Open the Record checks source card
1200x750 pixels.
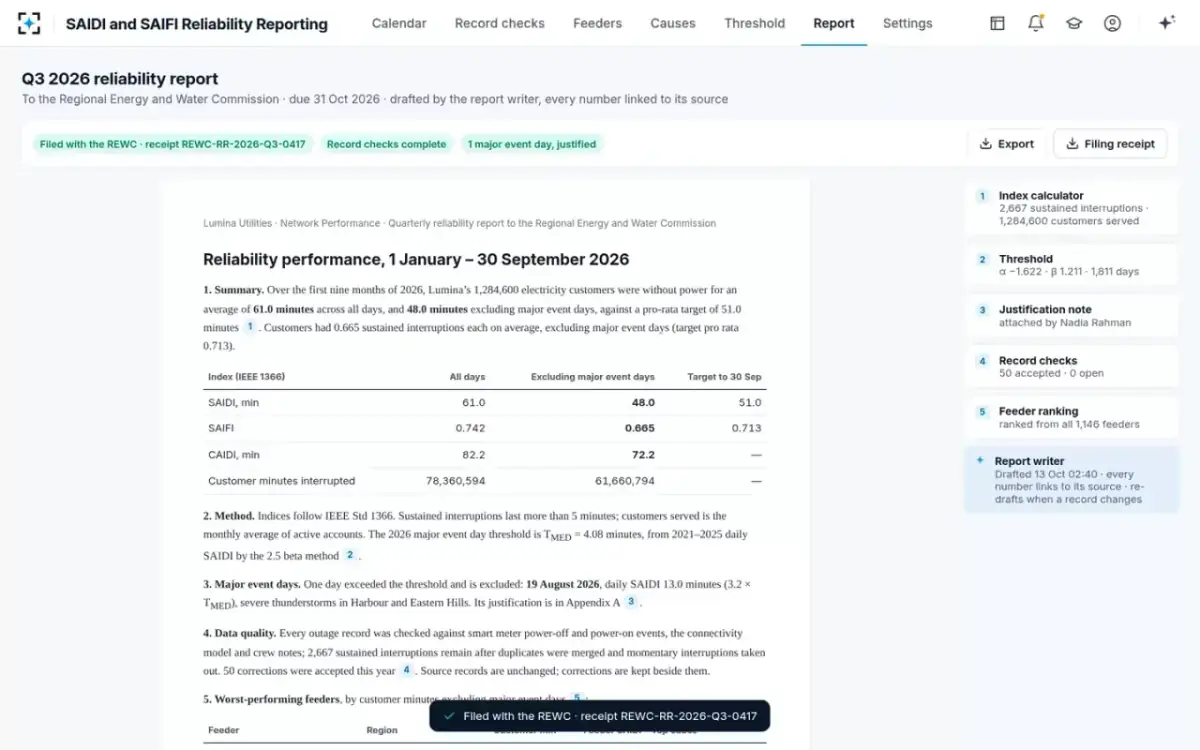click(1072, 367)
